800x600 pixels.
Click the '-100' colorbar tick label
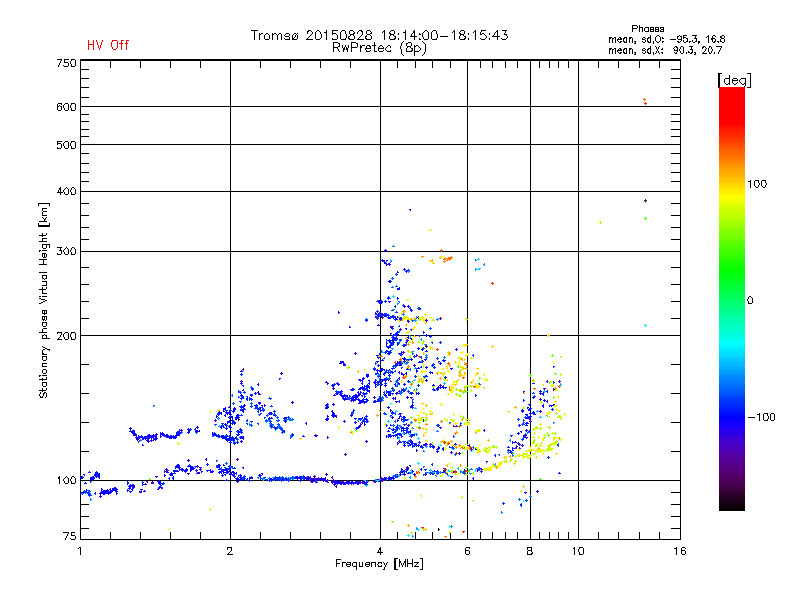coord(762,417)
